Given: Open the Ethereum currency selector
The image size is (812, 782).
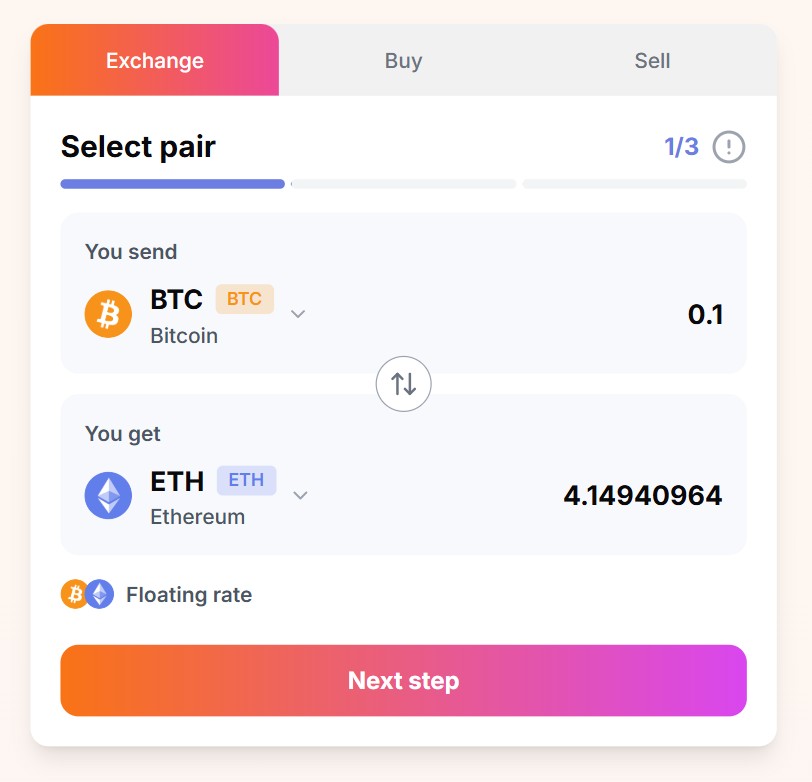Looking at the screenshot, I should (x=197, y=496).
